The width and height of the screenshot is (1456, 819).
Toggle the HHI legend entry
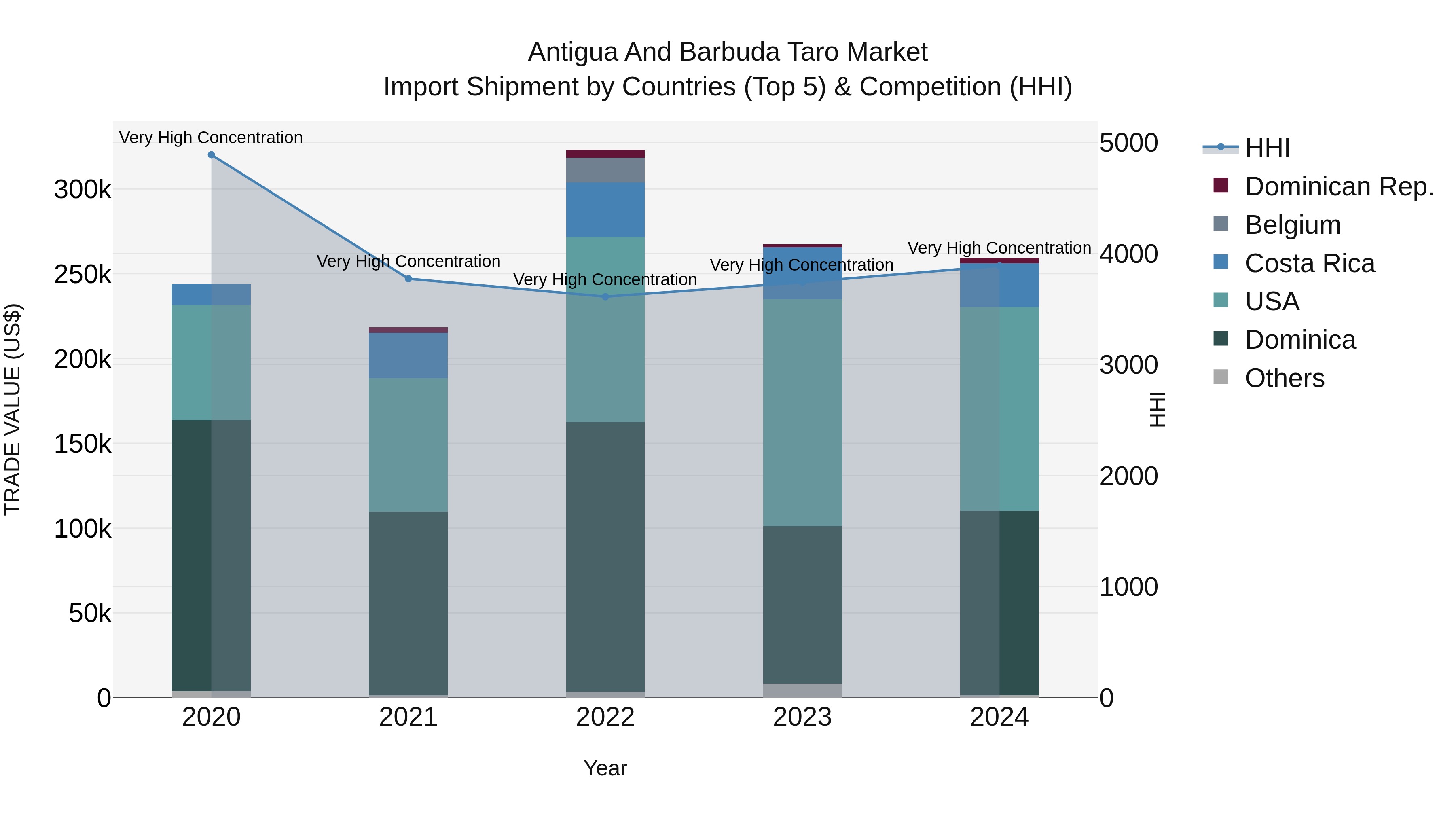coord(1247,148)
